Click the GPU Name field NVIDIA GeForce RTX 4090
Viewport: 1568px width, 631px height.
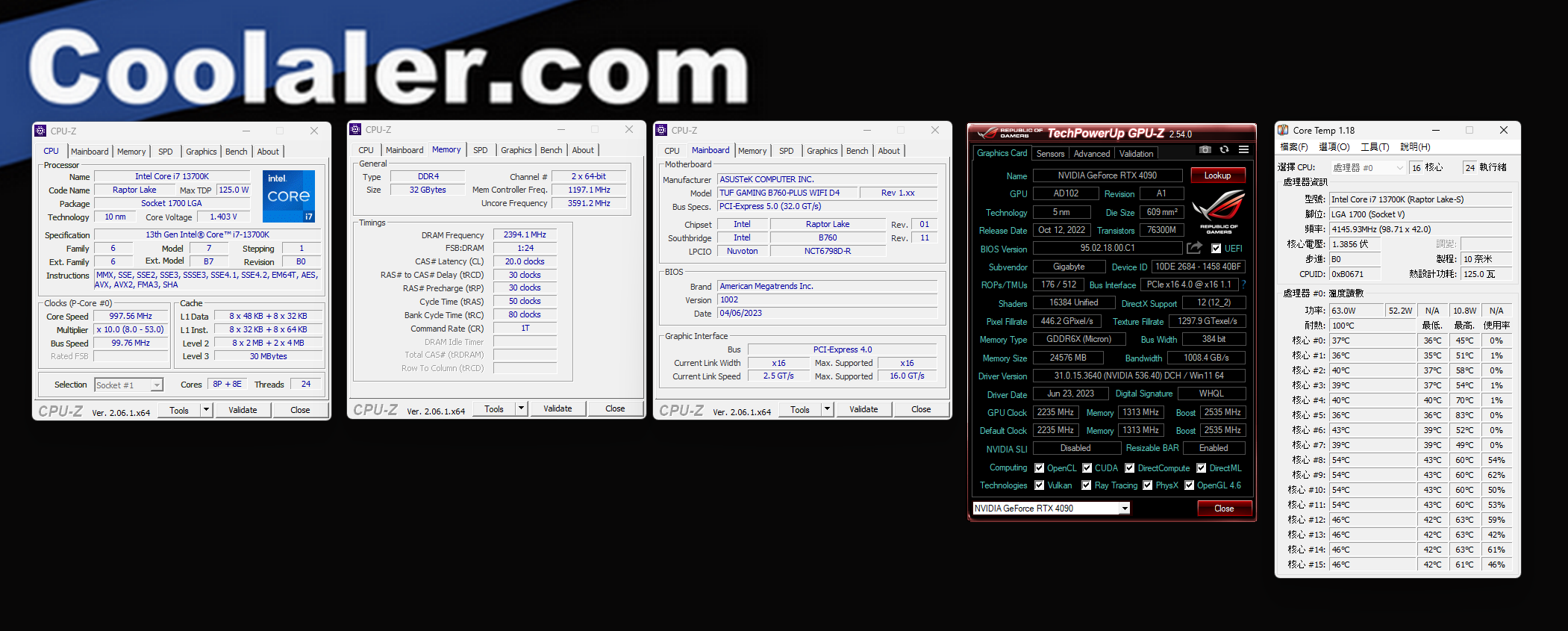(x=1108, y=175)
